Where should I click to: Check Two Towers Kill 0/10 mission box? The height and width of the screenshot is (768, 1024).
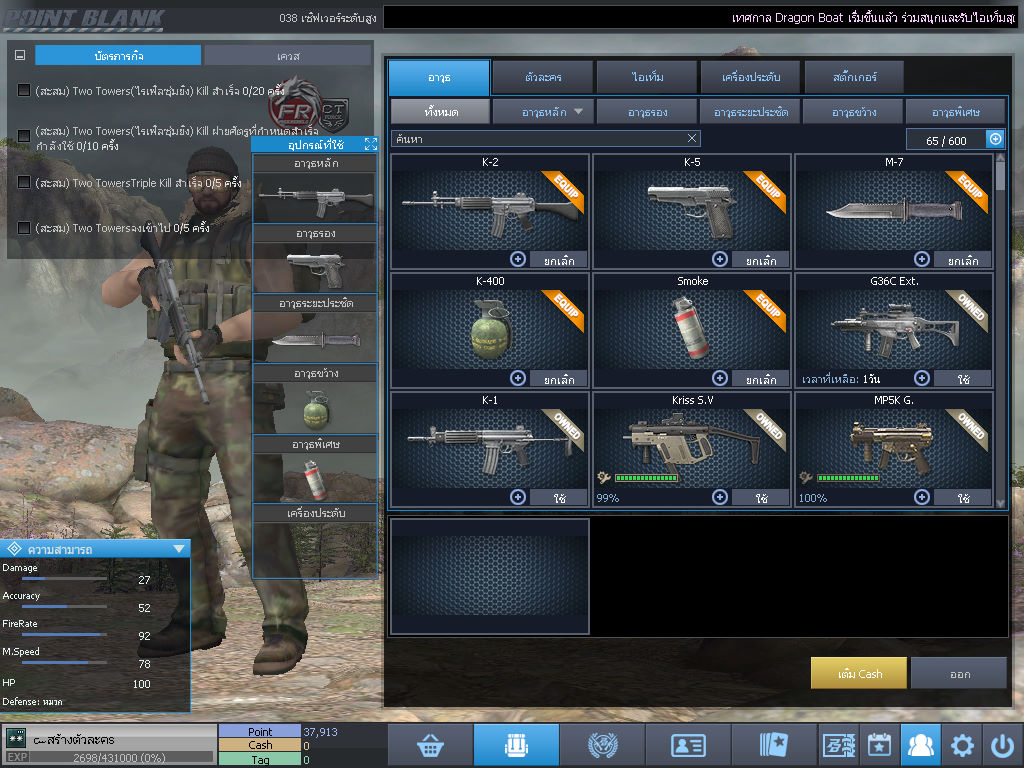pyautogui.click(x=24, y=135)
